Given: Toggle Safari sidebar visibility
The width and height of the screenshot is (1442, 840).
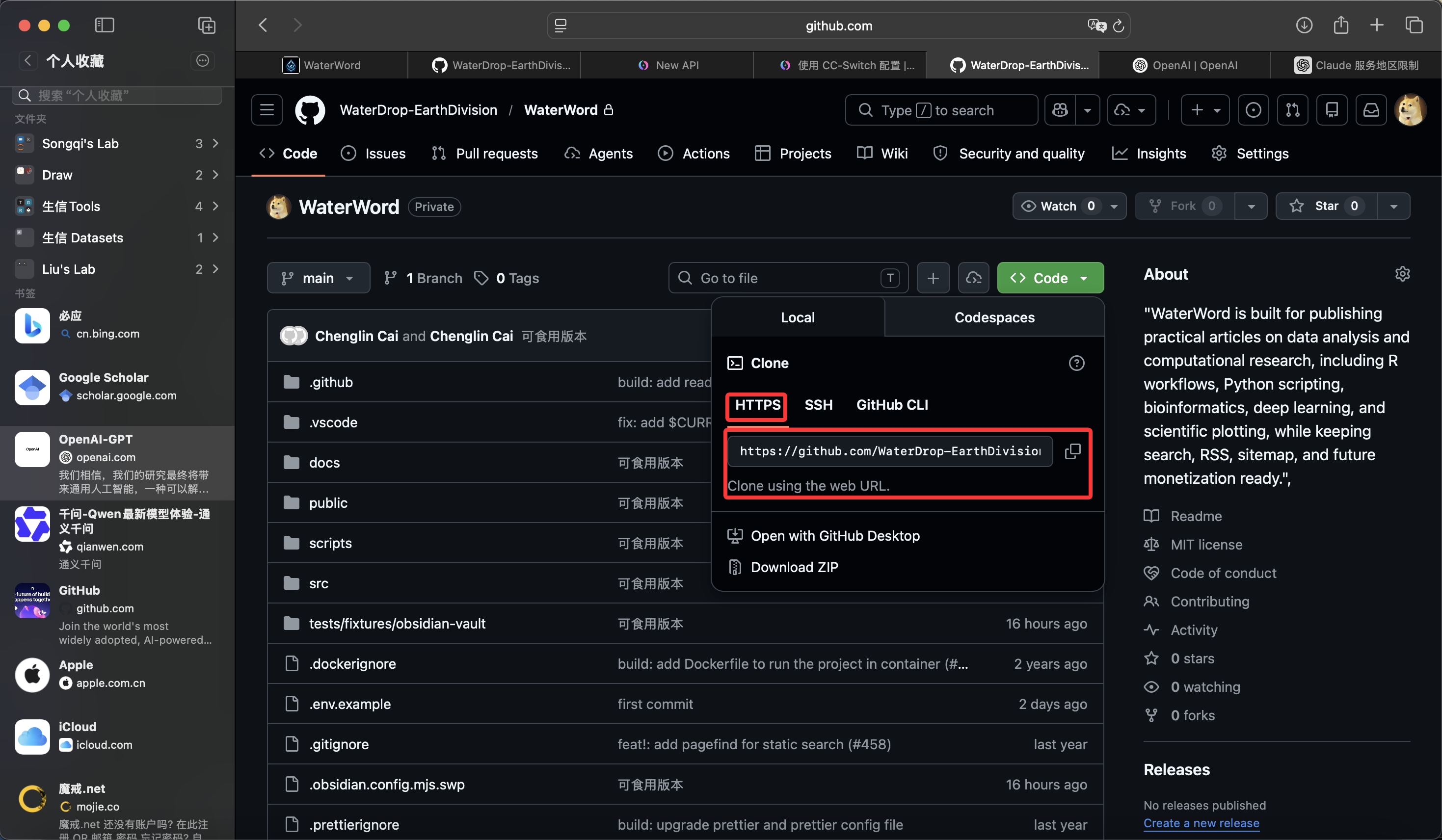Looking at the screenshot, I should (x=104, y=25).
